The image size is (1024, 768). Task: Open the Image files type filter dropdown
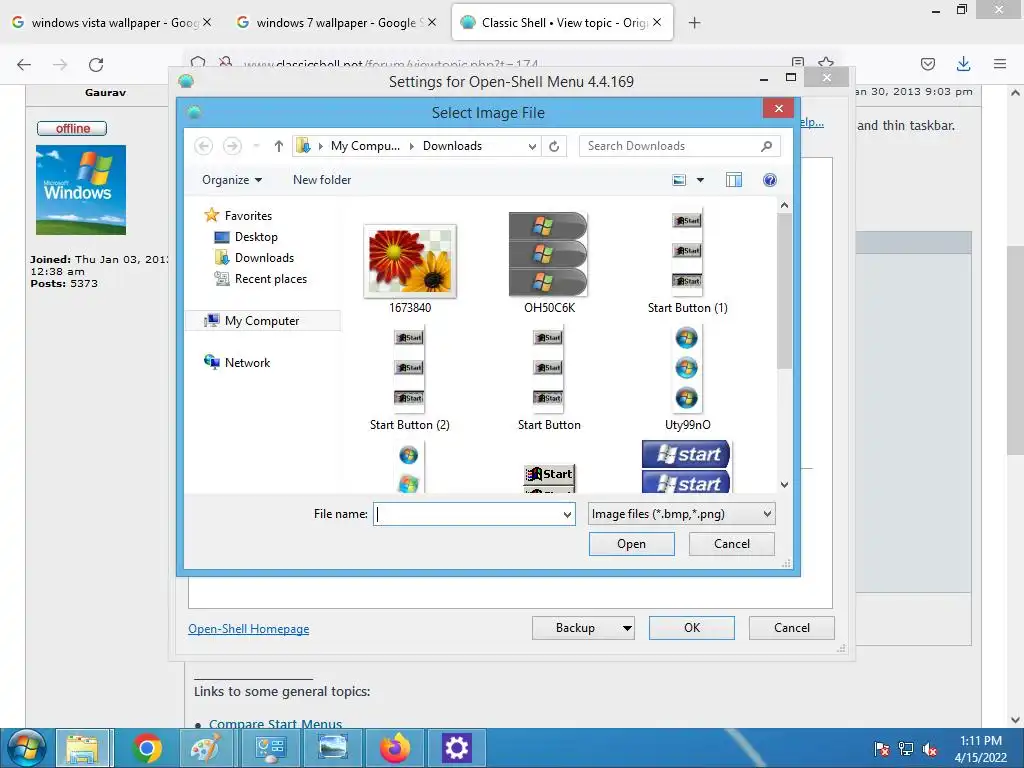point(681,514)
